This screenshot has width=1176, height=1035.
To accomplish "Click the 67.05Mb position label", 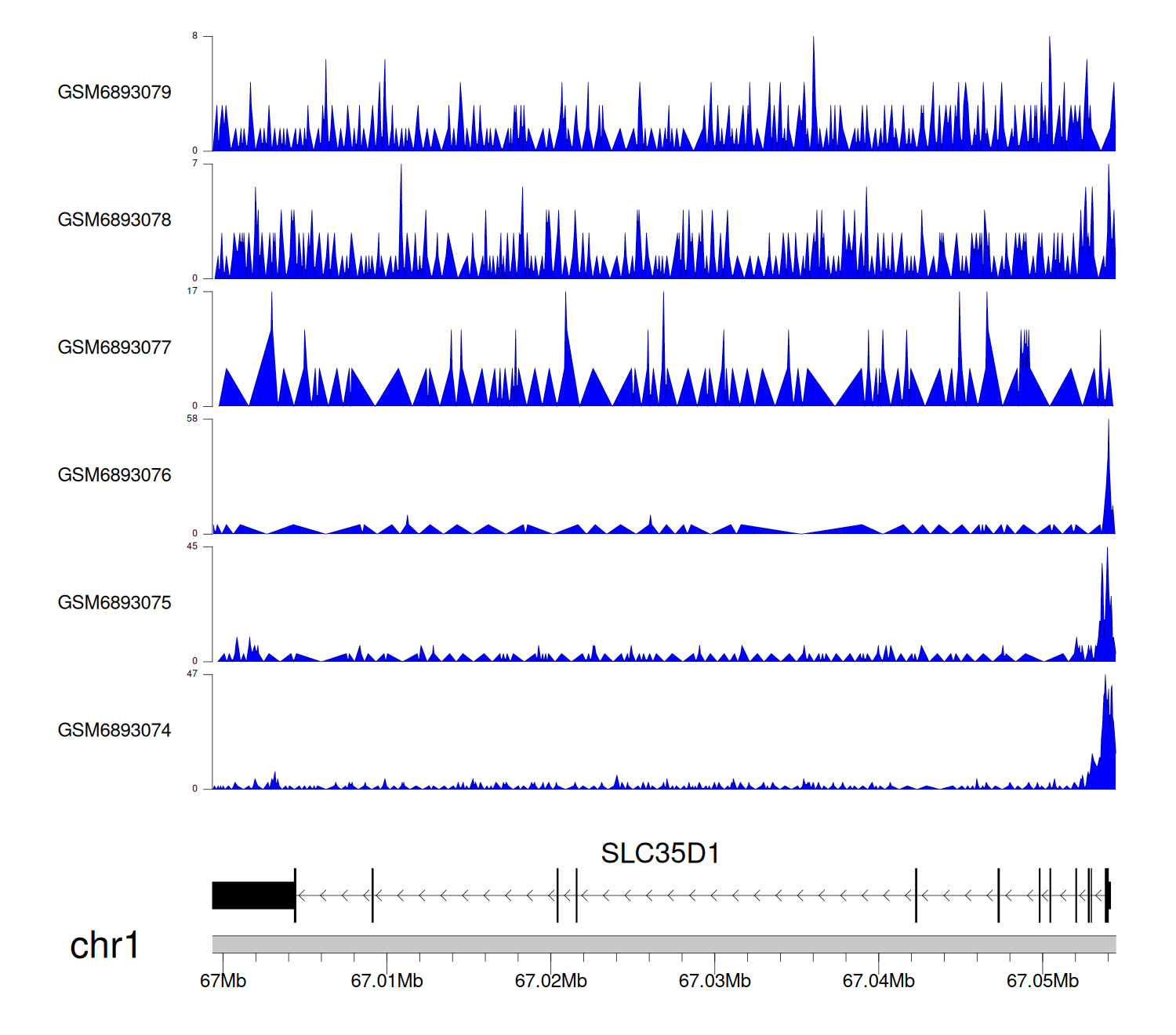I will (1042, 981).
